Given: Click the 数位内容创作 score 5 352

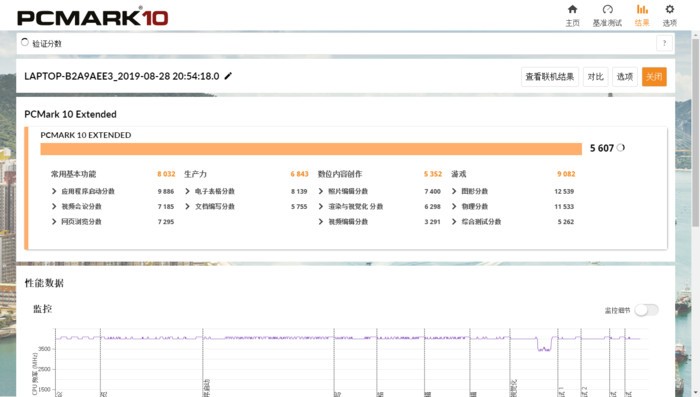Looking at the screenshot, I should pos(433,174).
